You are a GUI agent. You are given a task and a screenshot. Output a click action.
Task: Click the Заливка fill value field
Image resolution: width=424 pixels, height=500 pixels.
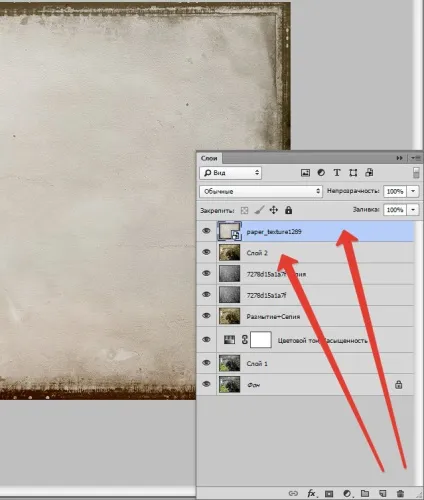(395, 210)
